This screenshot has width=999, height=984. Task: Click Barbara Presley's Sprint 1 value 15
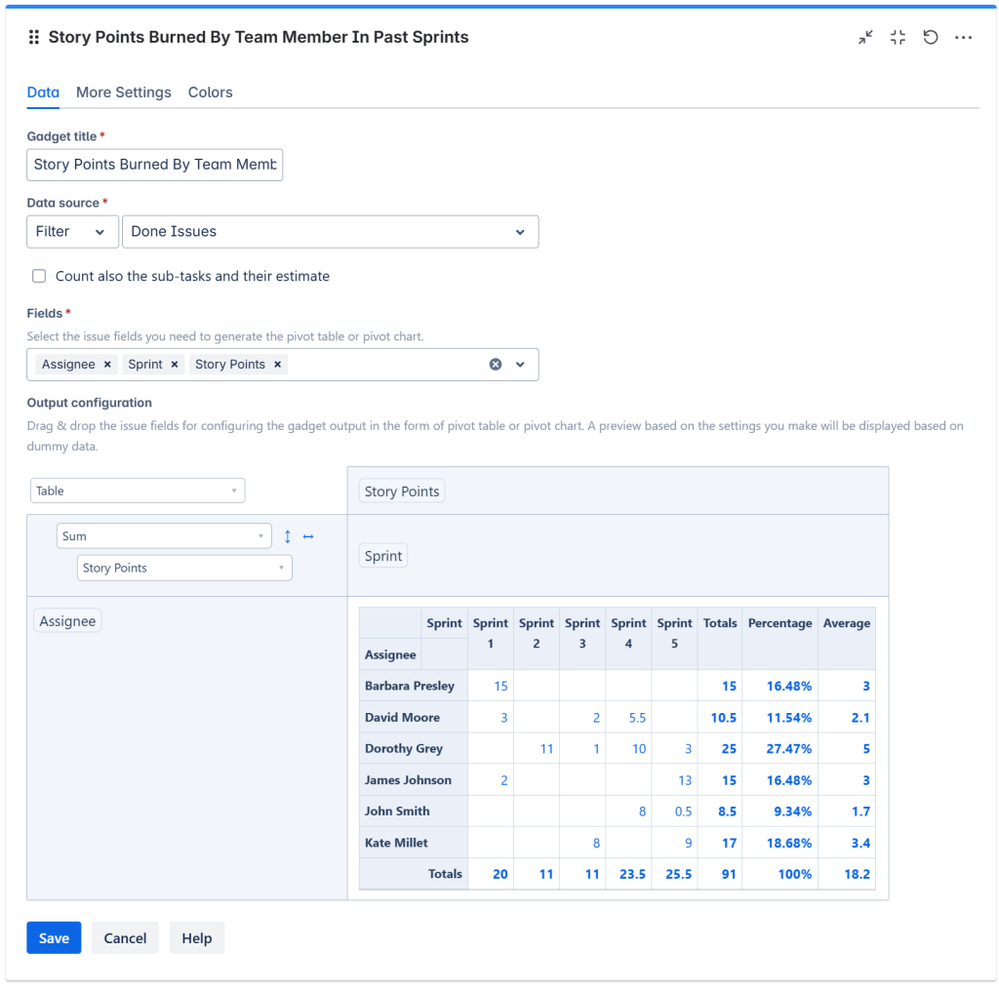(501, 686)
